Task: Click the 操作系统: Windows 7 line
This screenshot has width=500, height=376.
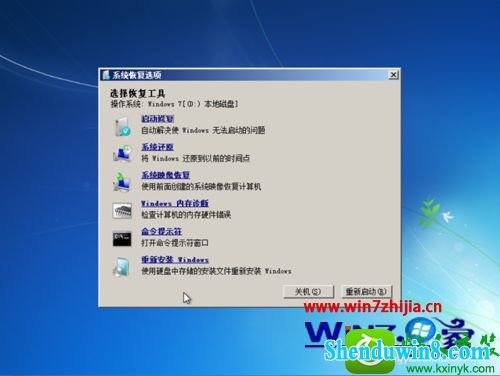Action: click(x=174, y=104)
